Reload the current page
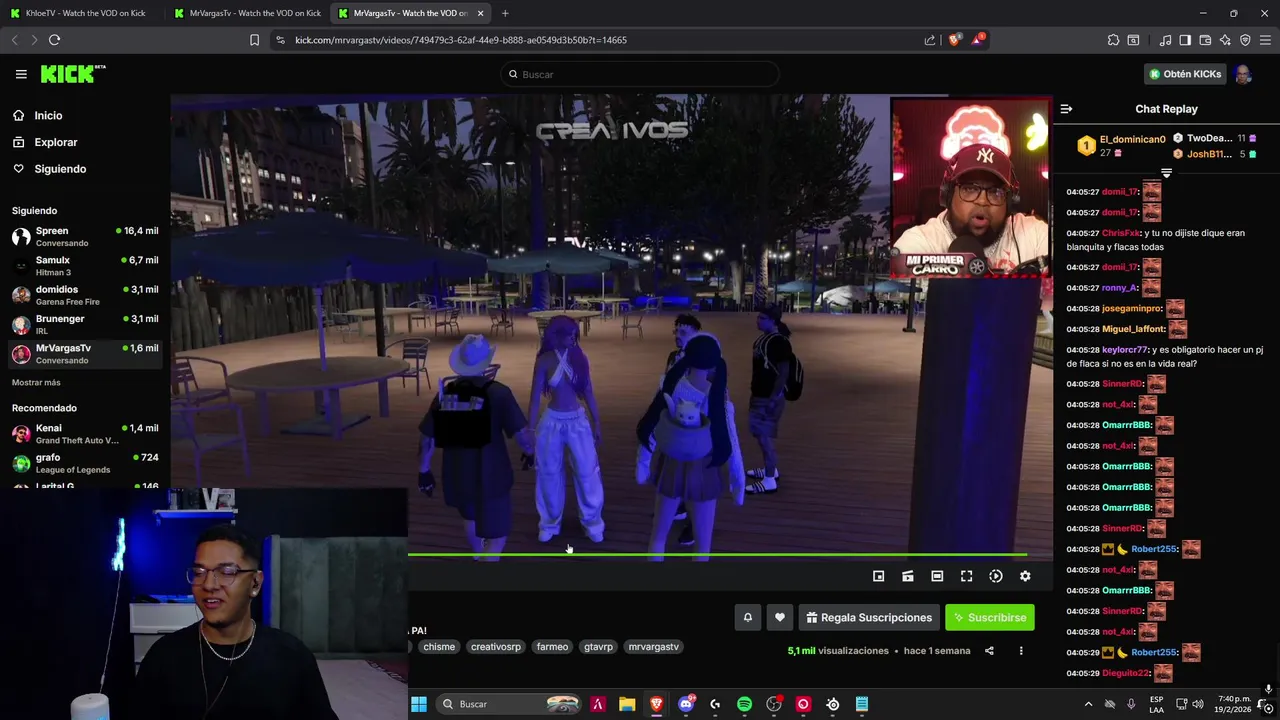Screen dimensions: 1280x720 pos(54,40)
